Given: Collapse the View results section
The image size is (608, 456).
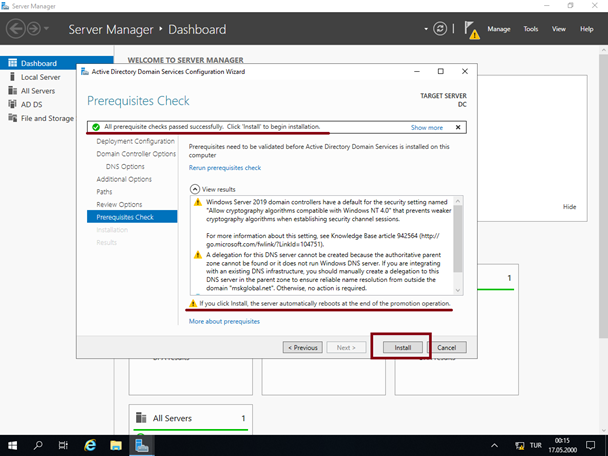Looking at the screenshot, I should pyautogui.click(x=195, y=189).
